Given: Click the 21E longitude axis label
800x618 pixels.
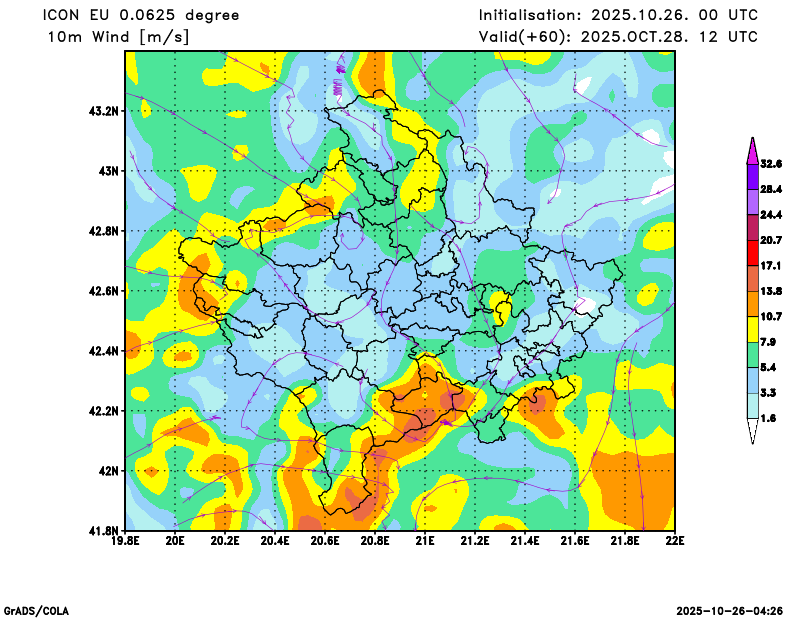Looking at the screenshot, I should (x=425, y=543).
